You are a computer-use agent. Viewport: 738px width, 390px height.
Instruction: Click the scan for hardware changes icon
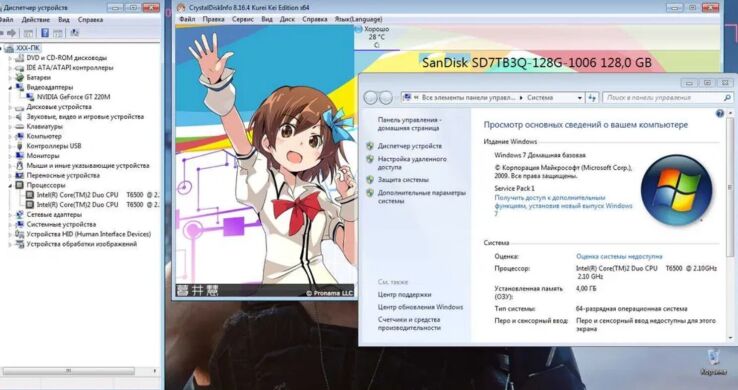click(74, 33)
